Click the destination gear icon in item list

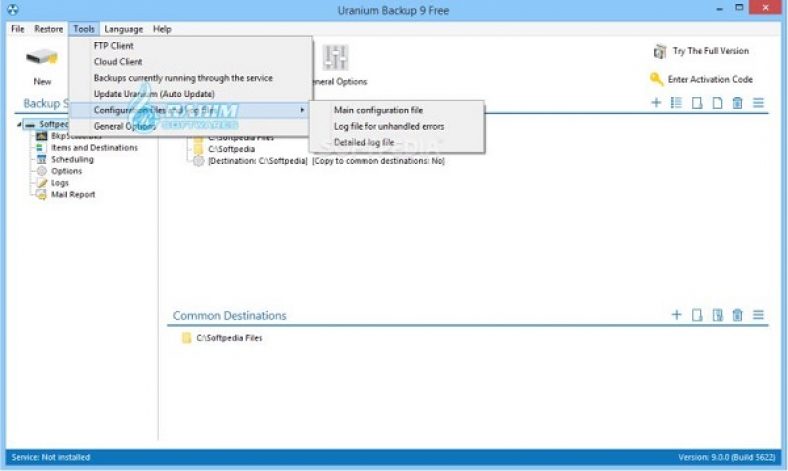point(199,161)
